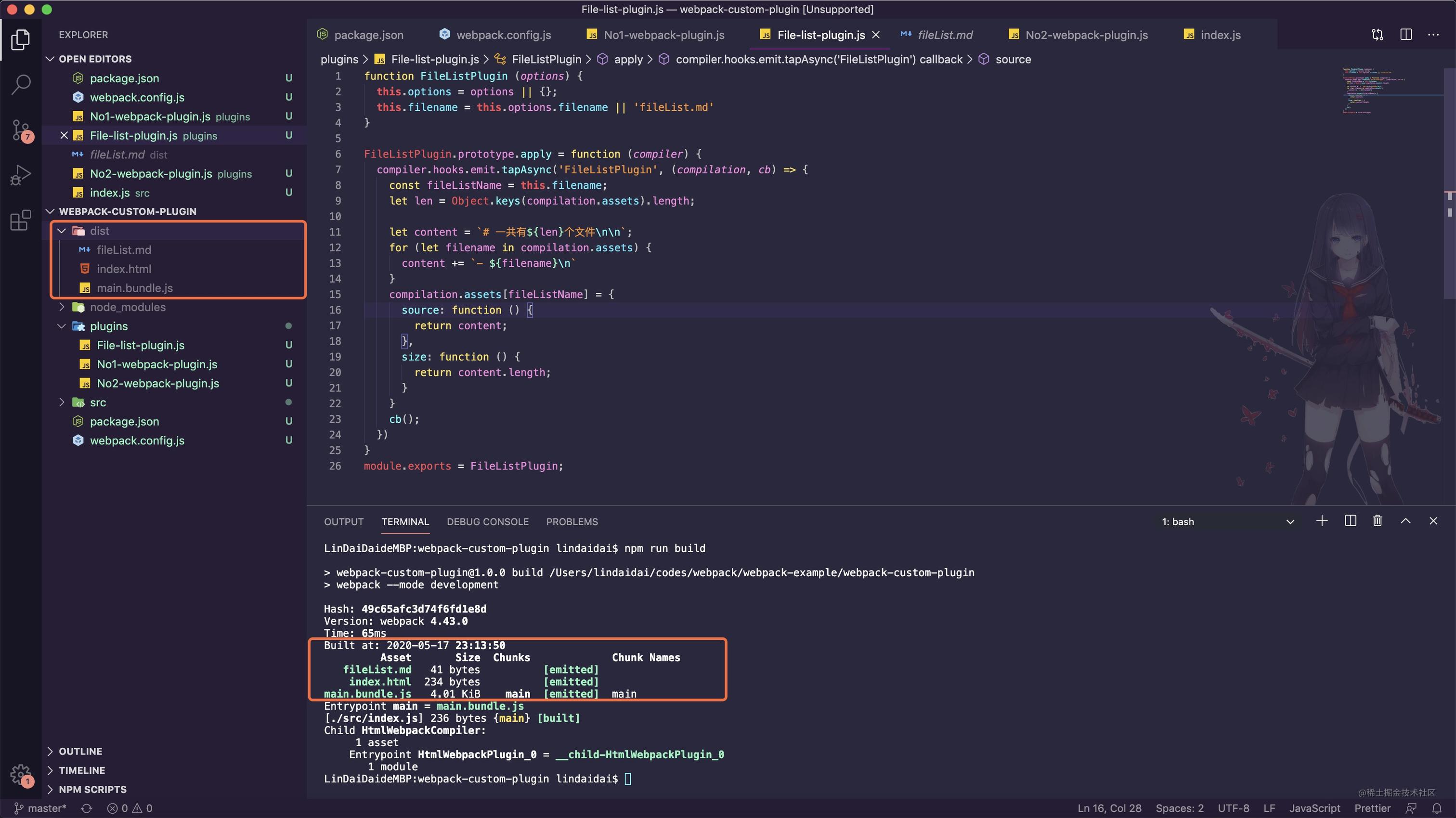Change indentation via 'Spaces: 2' status item
Image resolution: width=1456 pixels, height=818 pixels.
(1180, 808)
